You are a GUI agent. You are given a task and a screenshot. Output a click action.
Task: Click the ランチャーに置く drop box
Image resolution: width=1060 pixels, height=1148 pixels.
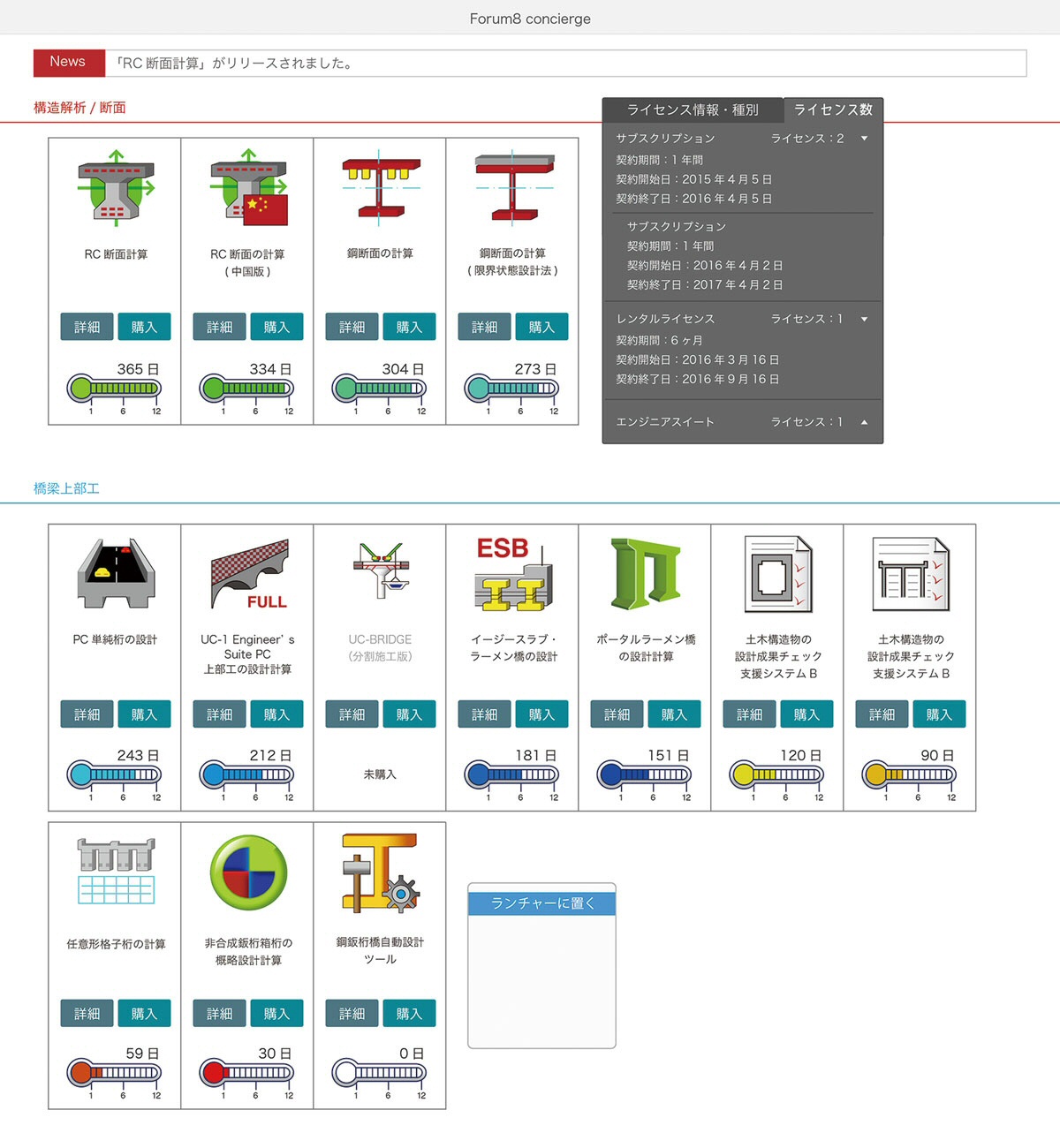coord(541,966)
